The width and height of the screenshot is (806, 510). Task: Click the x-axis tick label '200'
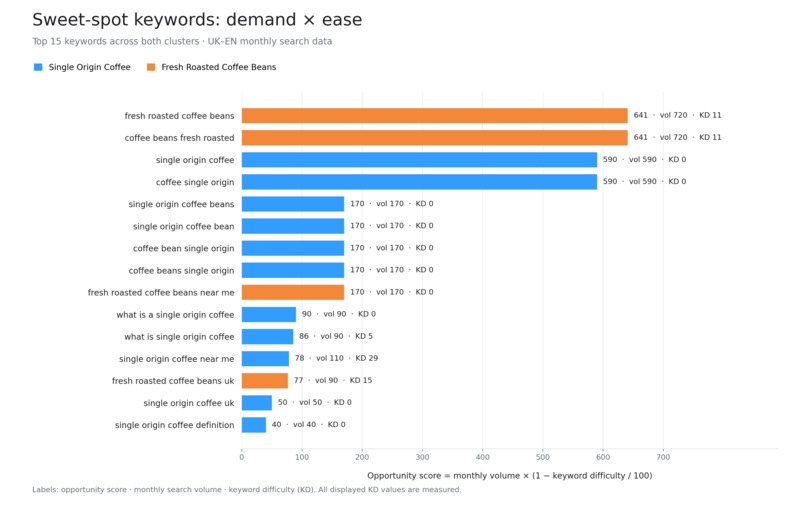tap(362, 457)
